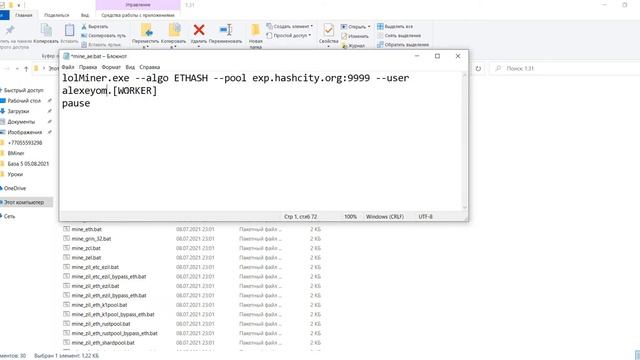Maximize the Notepad window
Screen dimensions: 640x360
click(x=437, y=56)
